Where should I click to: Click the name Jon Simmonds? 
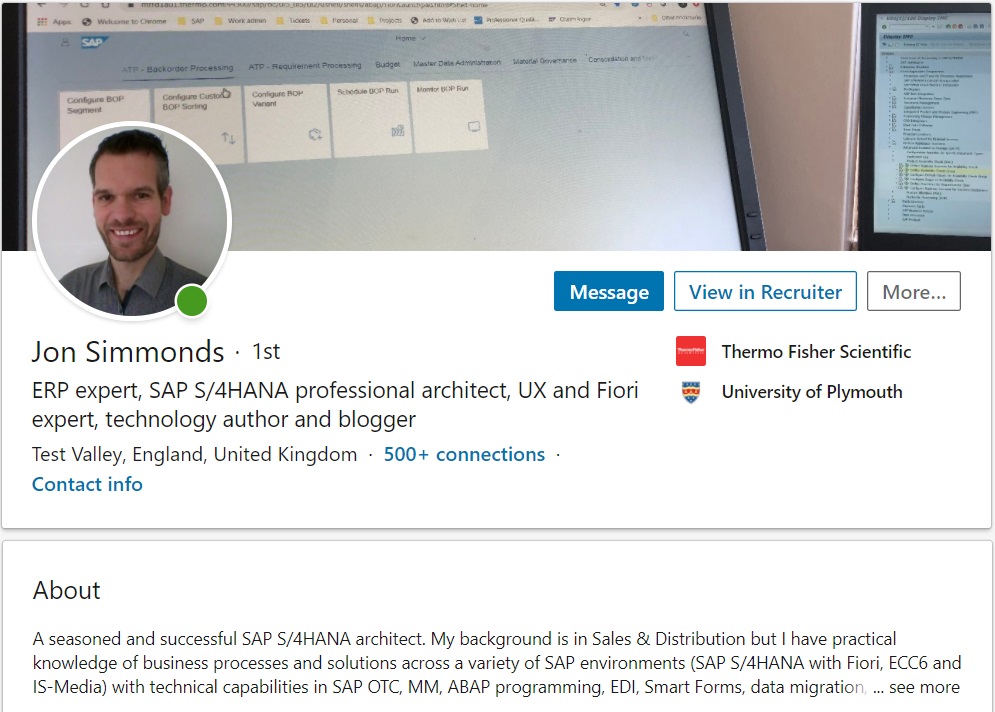[x=128, y=352]
